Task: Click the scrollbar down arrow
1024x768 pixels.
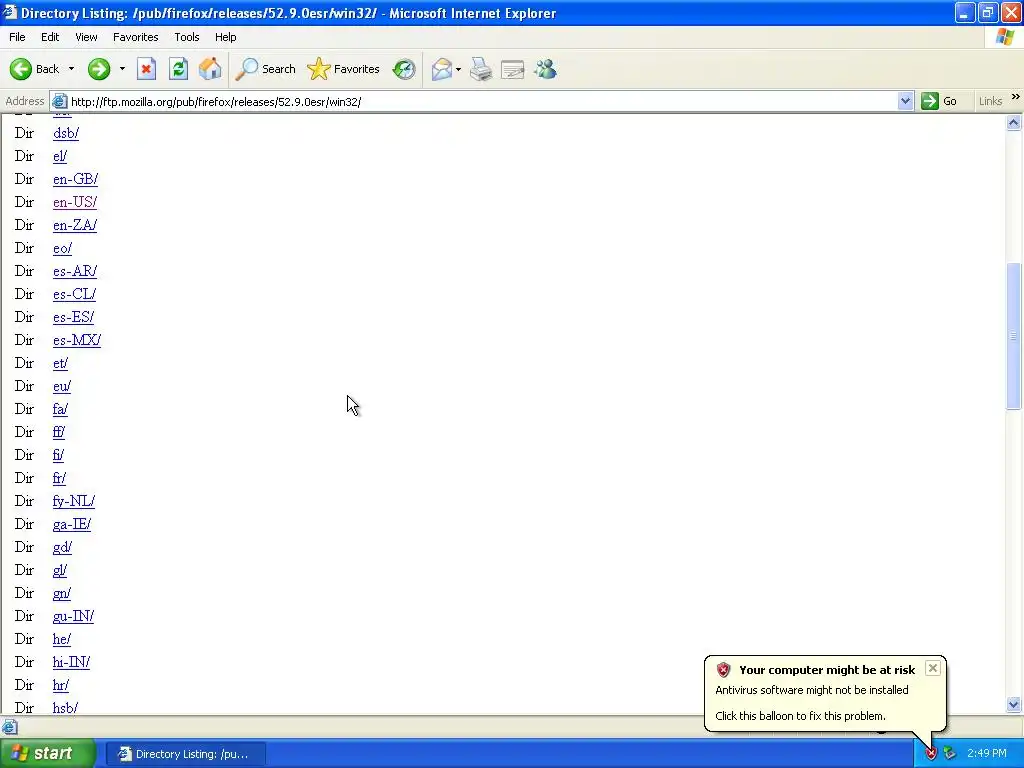Action: click(x=1014, y=704)
